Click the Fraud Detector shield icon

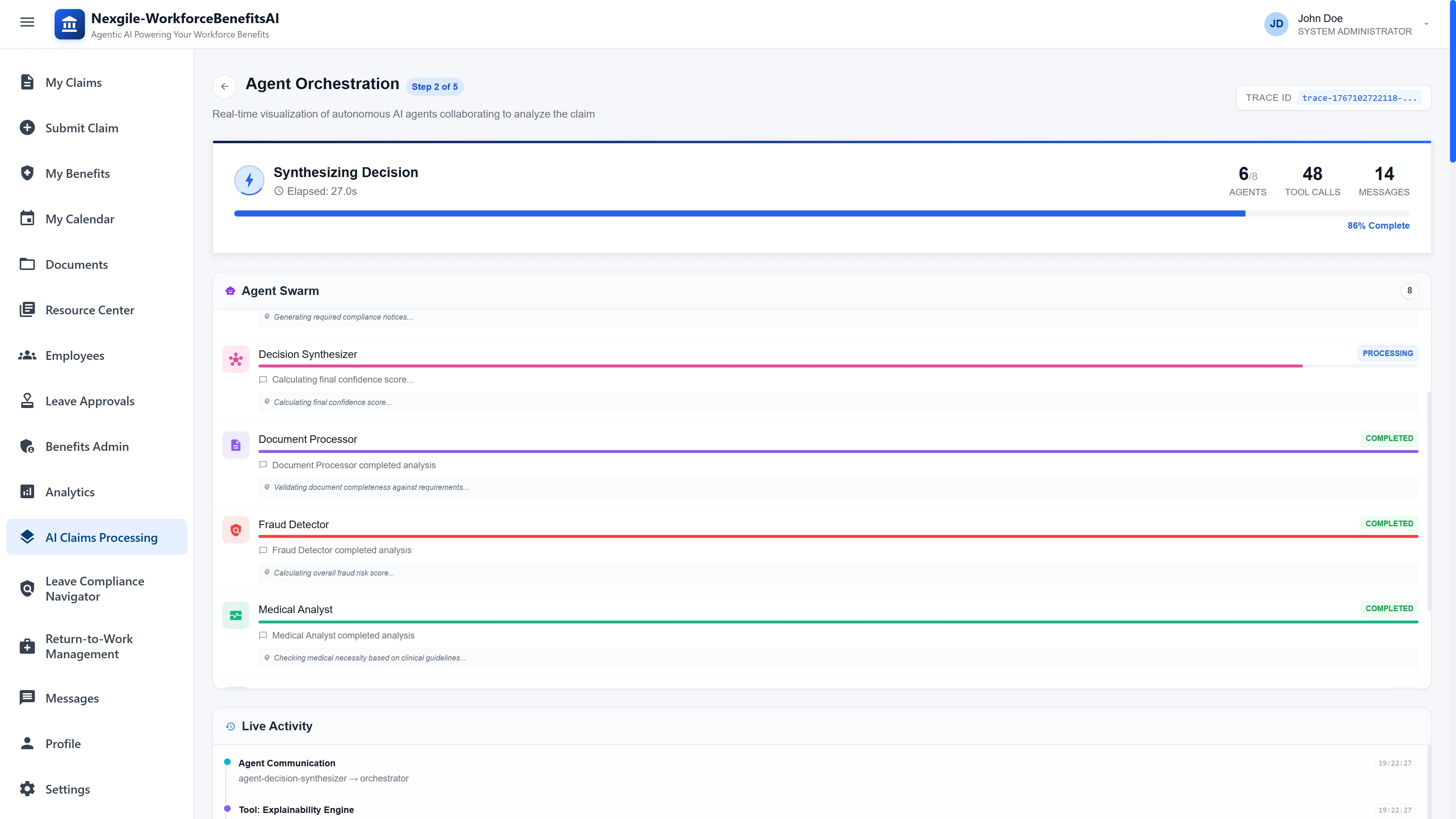pos(236,530)
